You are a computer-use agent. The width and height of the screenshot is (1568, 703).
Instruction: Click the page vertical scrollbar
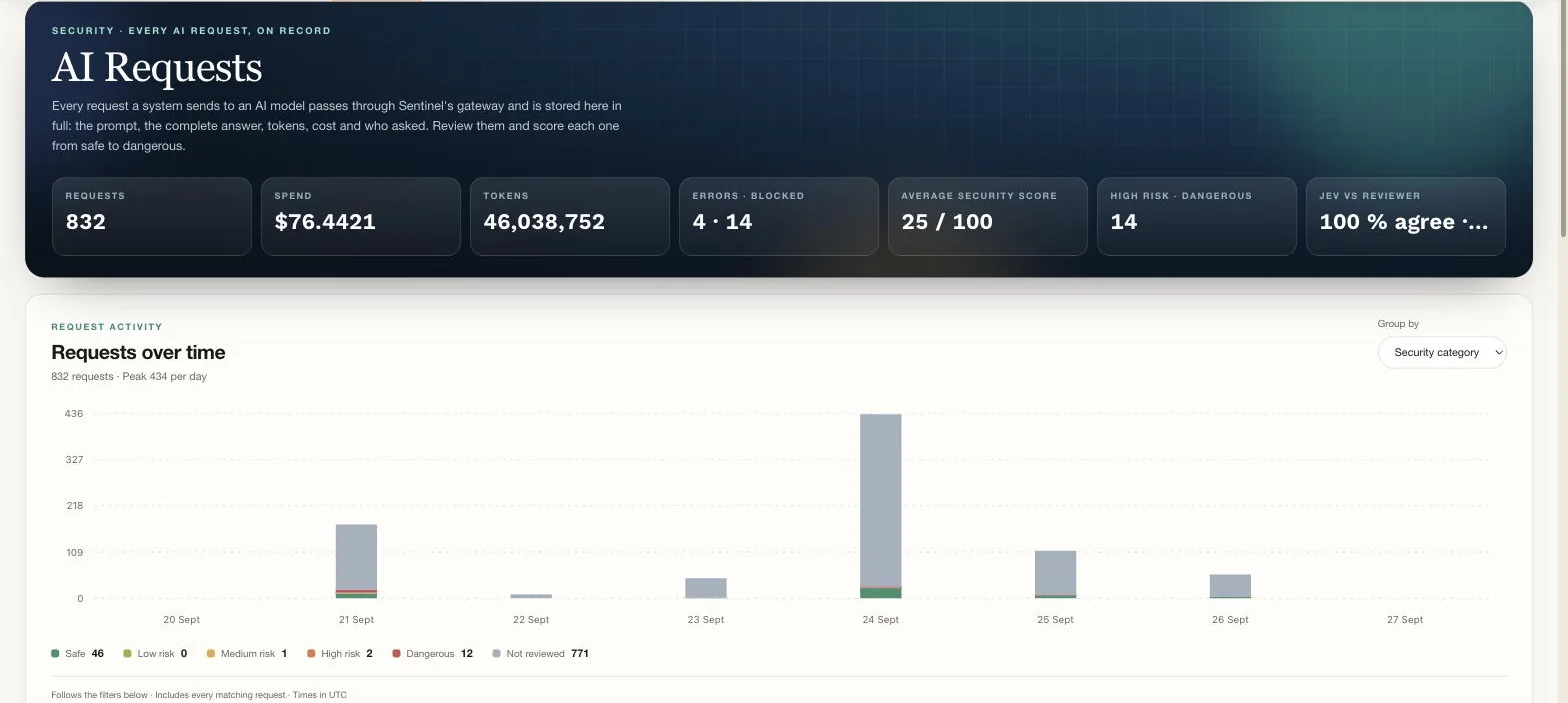1562,120
